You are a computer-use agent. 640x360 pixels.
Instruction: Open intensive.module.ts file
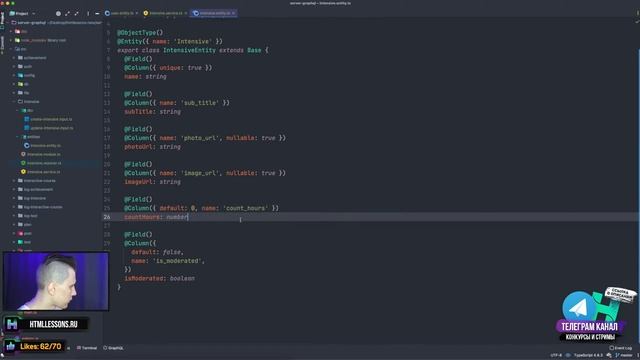click(40, 154)
